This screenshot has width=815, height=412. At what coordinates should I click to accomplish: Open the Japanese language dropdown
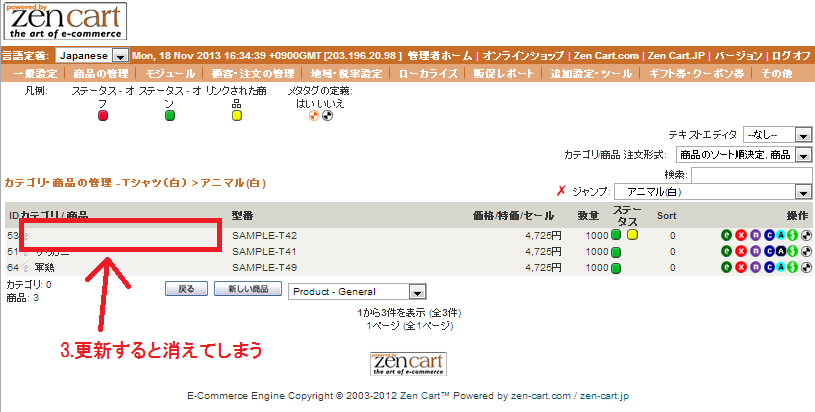tap(120, 56)
